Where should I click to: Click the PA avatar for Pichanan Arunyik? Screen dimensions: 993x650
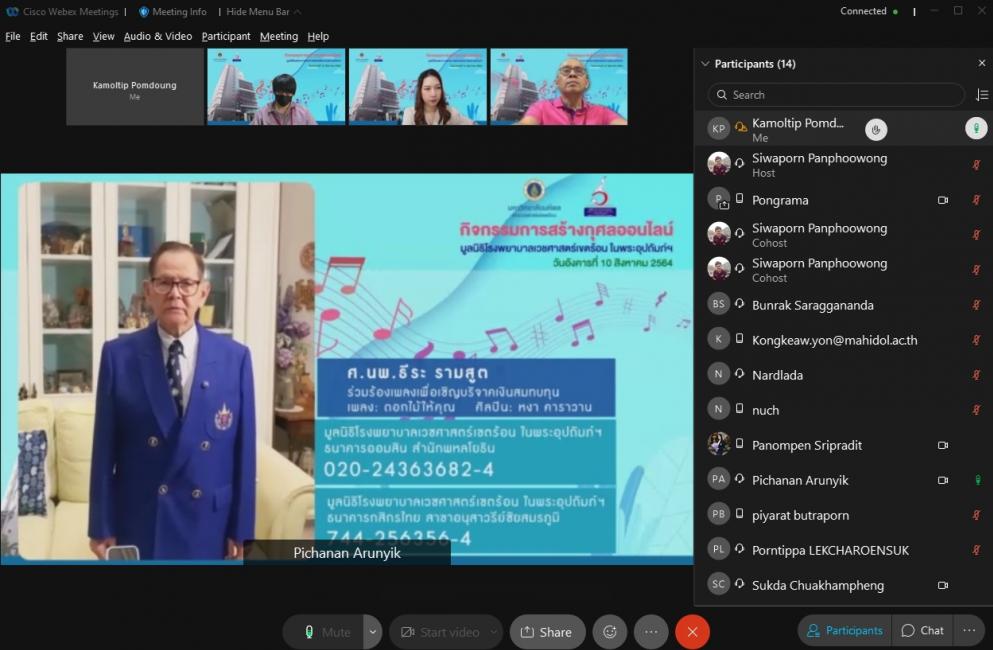click(718, 479)
